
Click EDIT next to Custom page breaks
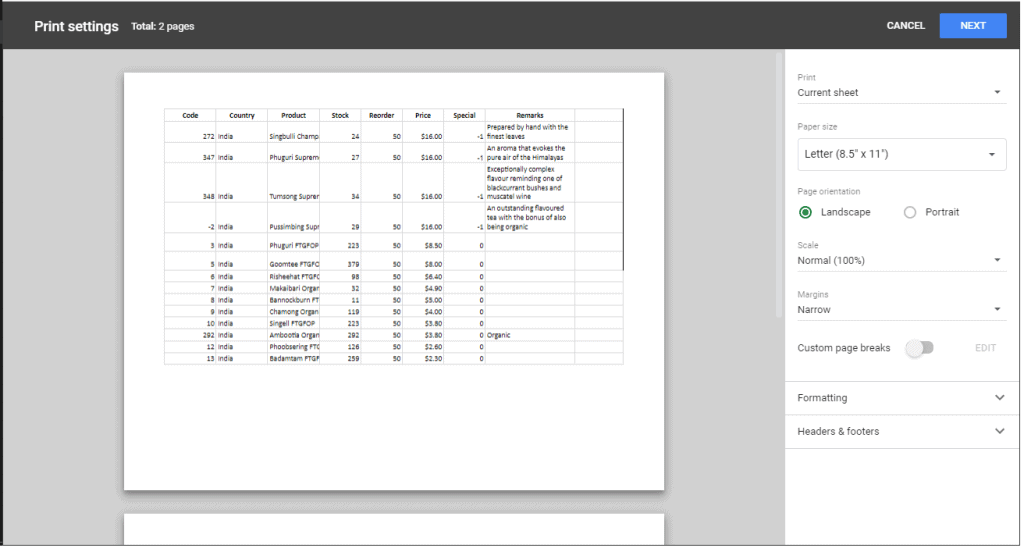[x=985, y=348]
